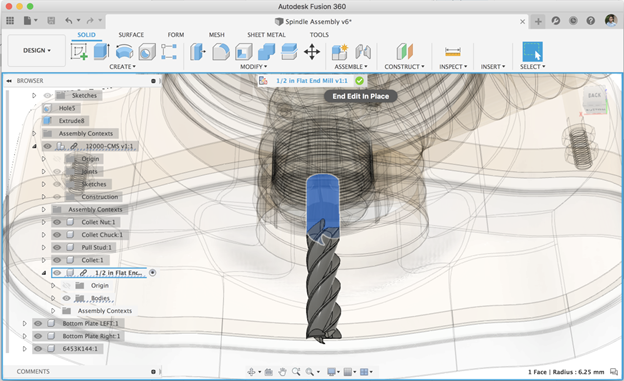Collapse the BROWSER panel arrows

point(9,81)
